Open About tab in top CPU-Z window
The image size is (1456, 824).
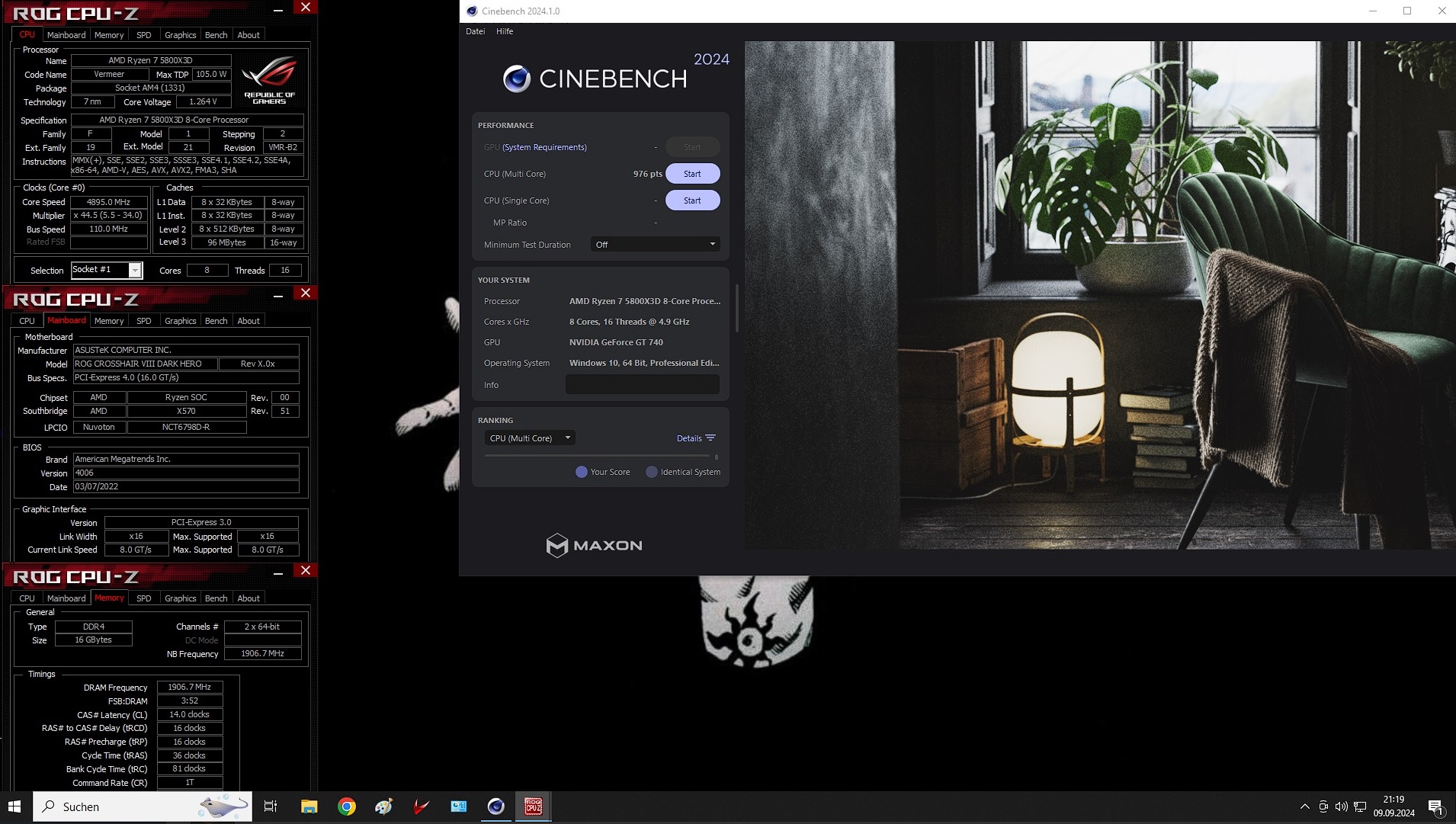point(249,35)
